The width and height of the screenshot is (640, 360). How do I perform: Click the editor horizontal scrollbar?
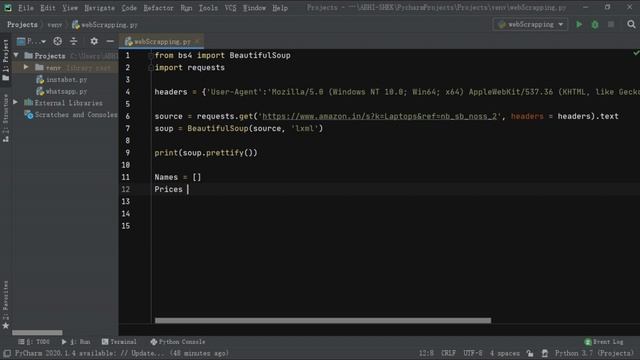pyautogui.click(x=323, y=321)
